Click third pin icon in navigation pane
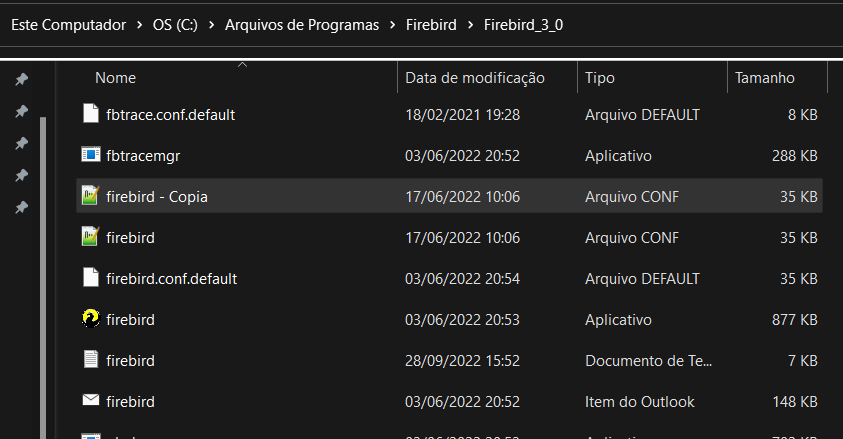This screenshot has height=439, width=843. [21, 143]
